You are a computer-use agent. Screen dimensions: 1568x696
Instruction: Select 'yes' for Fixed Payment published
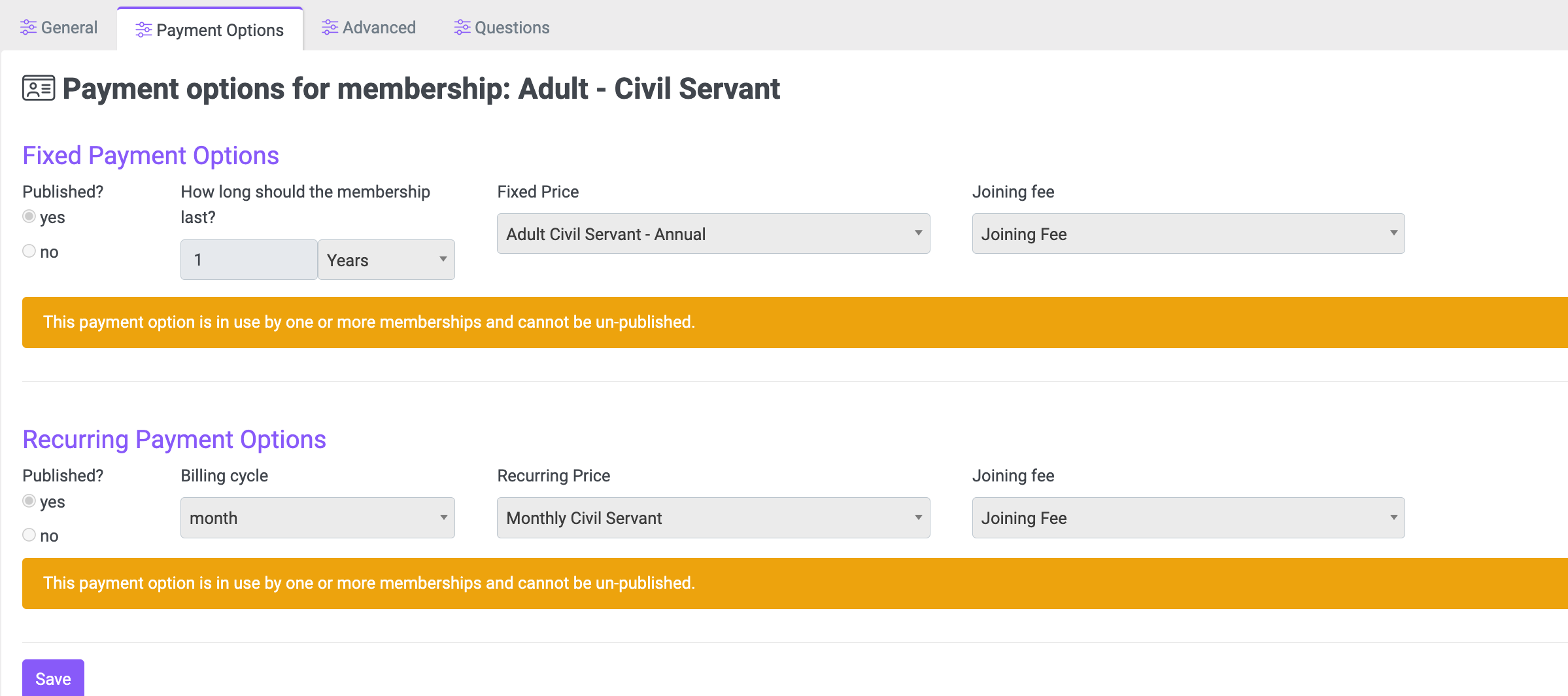(29, 217)
